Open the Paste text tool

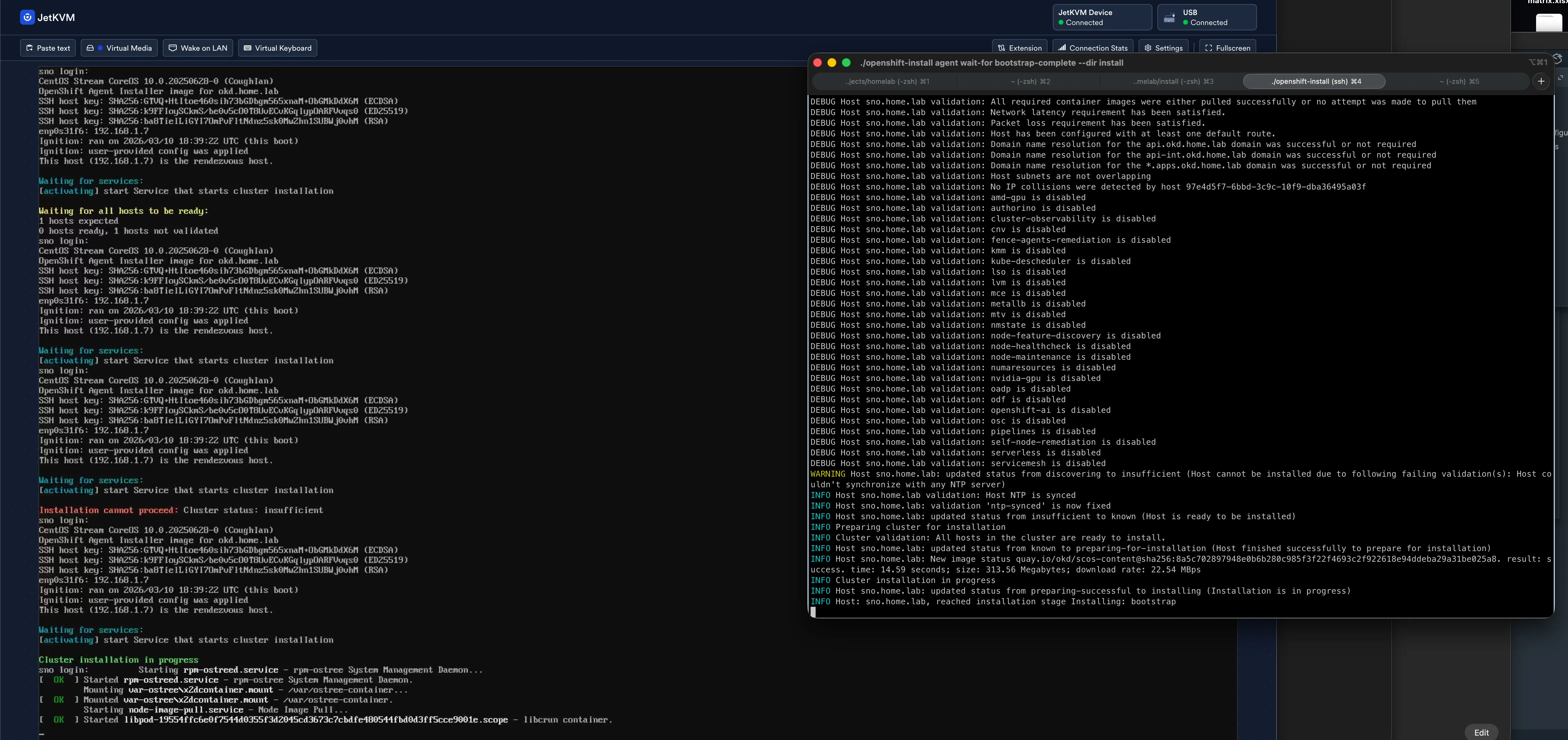click(48, 48)
